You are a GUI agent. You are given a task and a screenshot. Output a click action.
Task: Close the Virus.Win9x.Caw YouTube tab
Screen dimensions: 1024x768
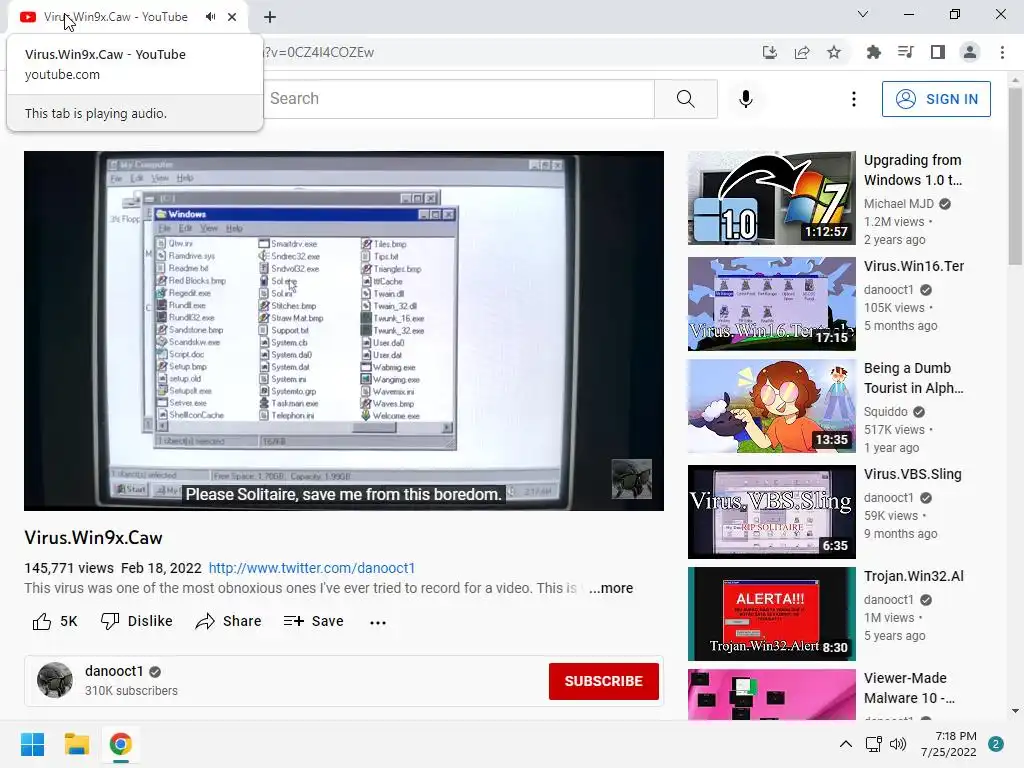(x=232, y=17)
